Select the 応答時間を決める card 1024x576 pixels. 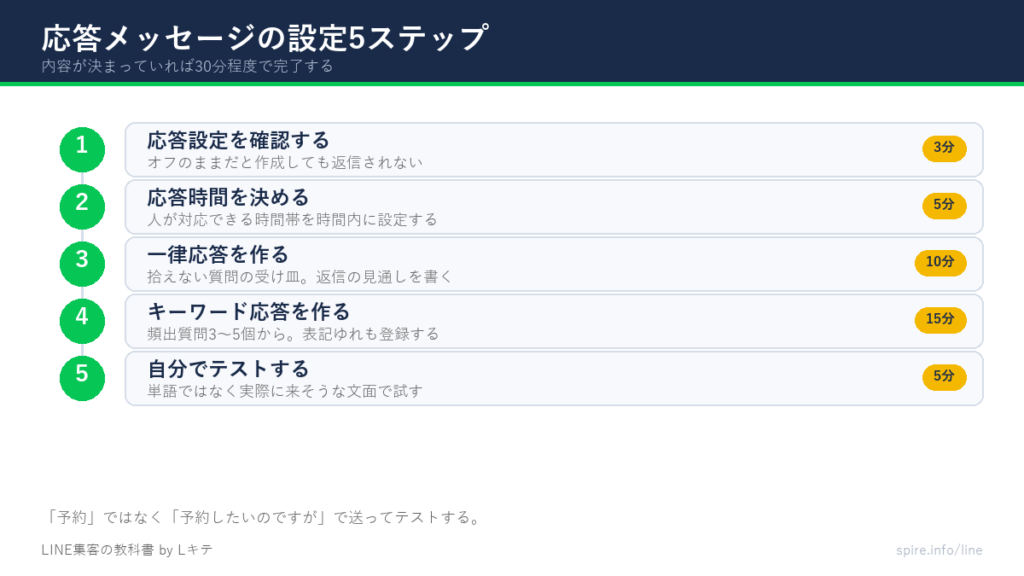554,207
